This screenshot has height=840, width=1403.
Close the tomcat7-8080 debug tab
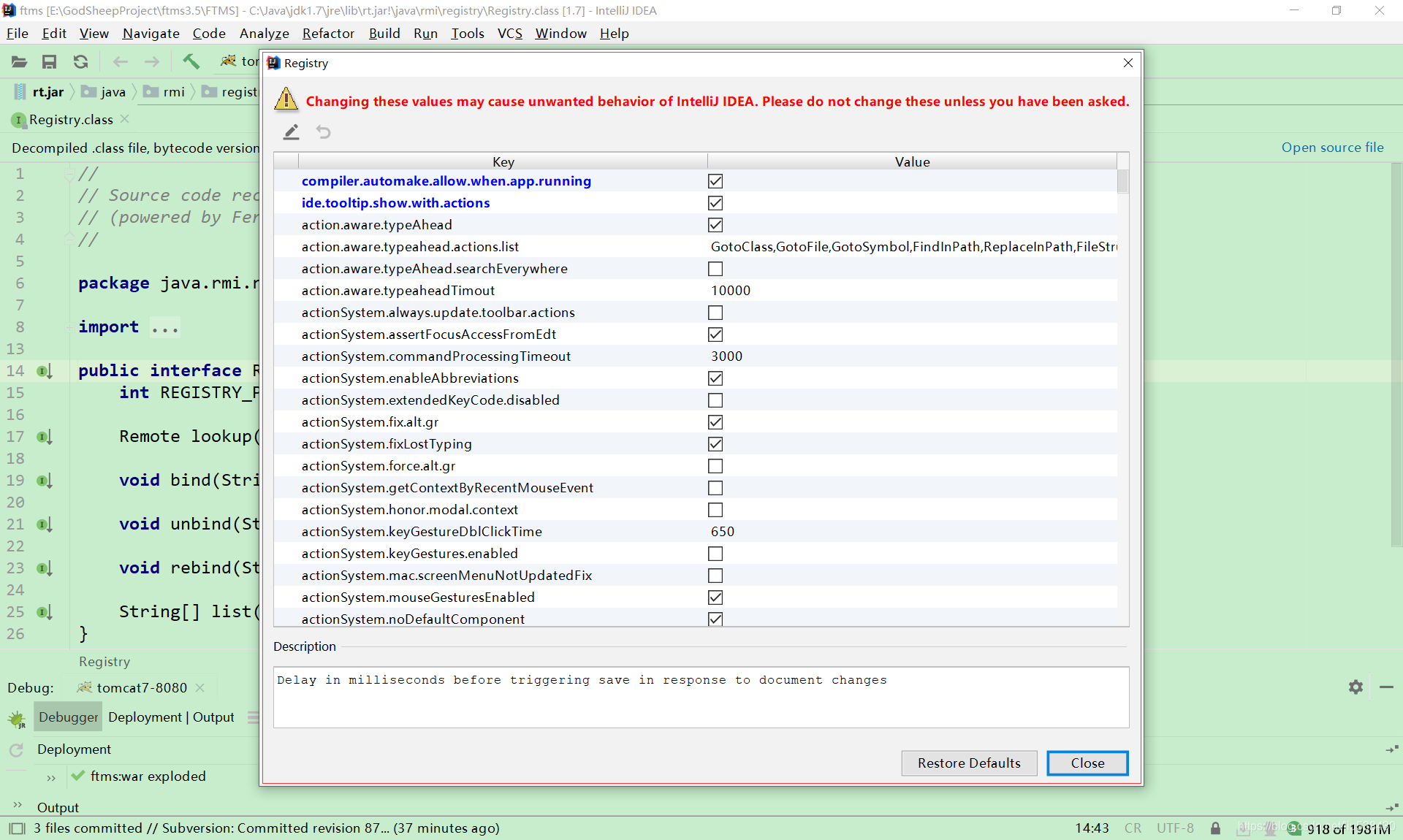click(x=200, y=688)
